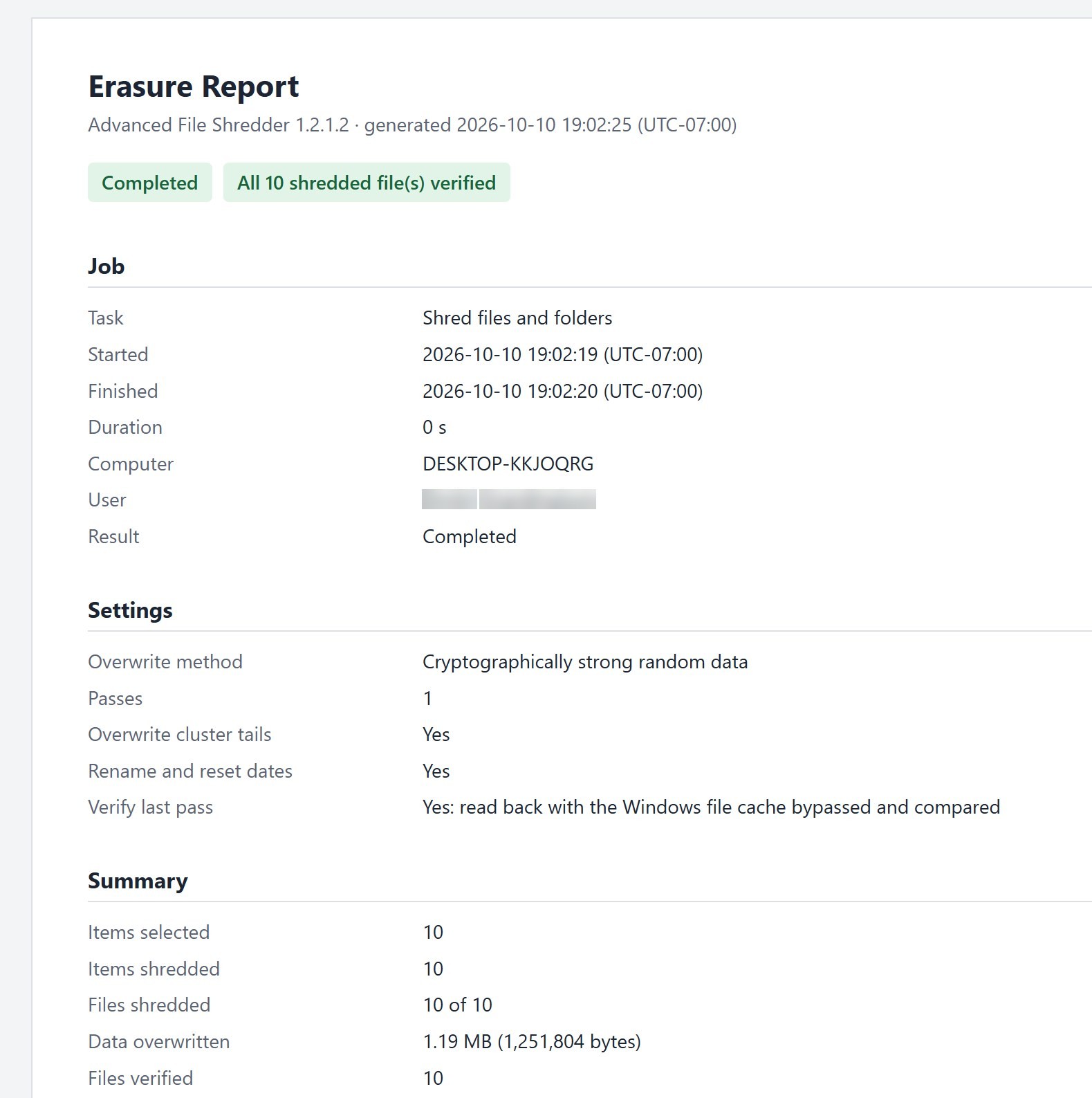Screen dimensions: 1092x1098
Task: Select the start time "2026-10-10 19:02:19 (UTC-07:00)"
Action: click(x=562, y=355)
